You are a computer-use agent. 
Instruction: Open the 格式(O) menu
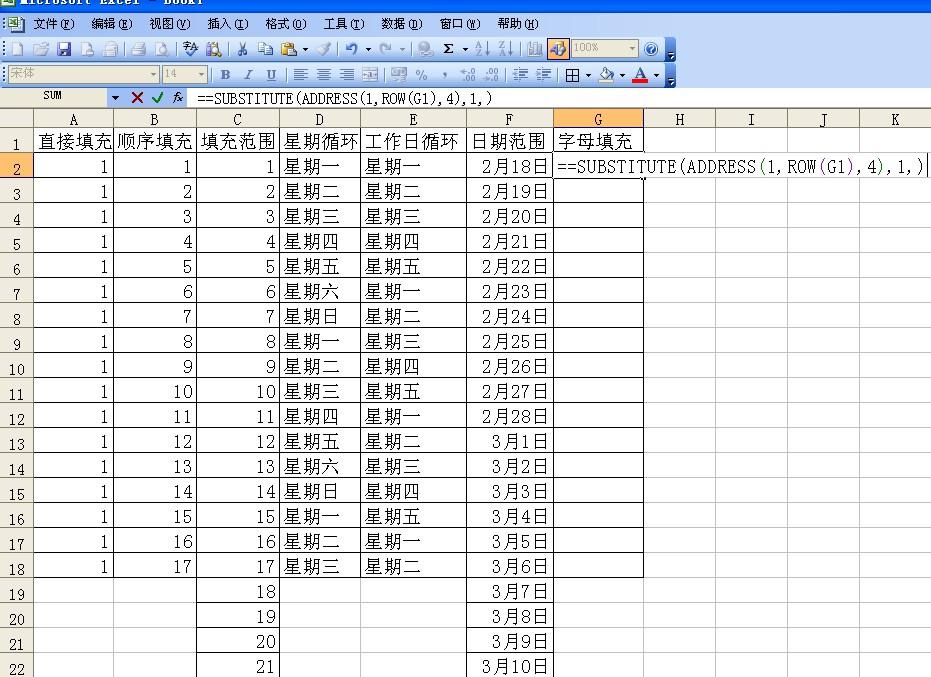[x=286, y=24]
